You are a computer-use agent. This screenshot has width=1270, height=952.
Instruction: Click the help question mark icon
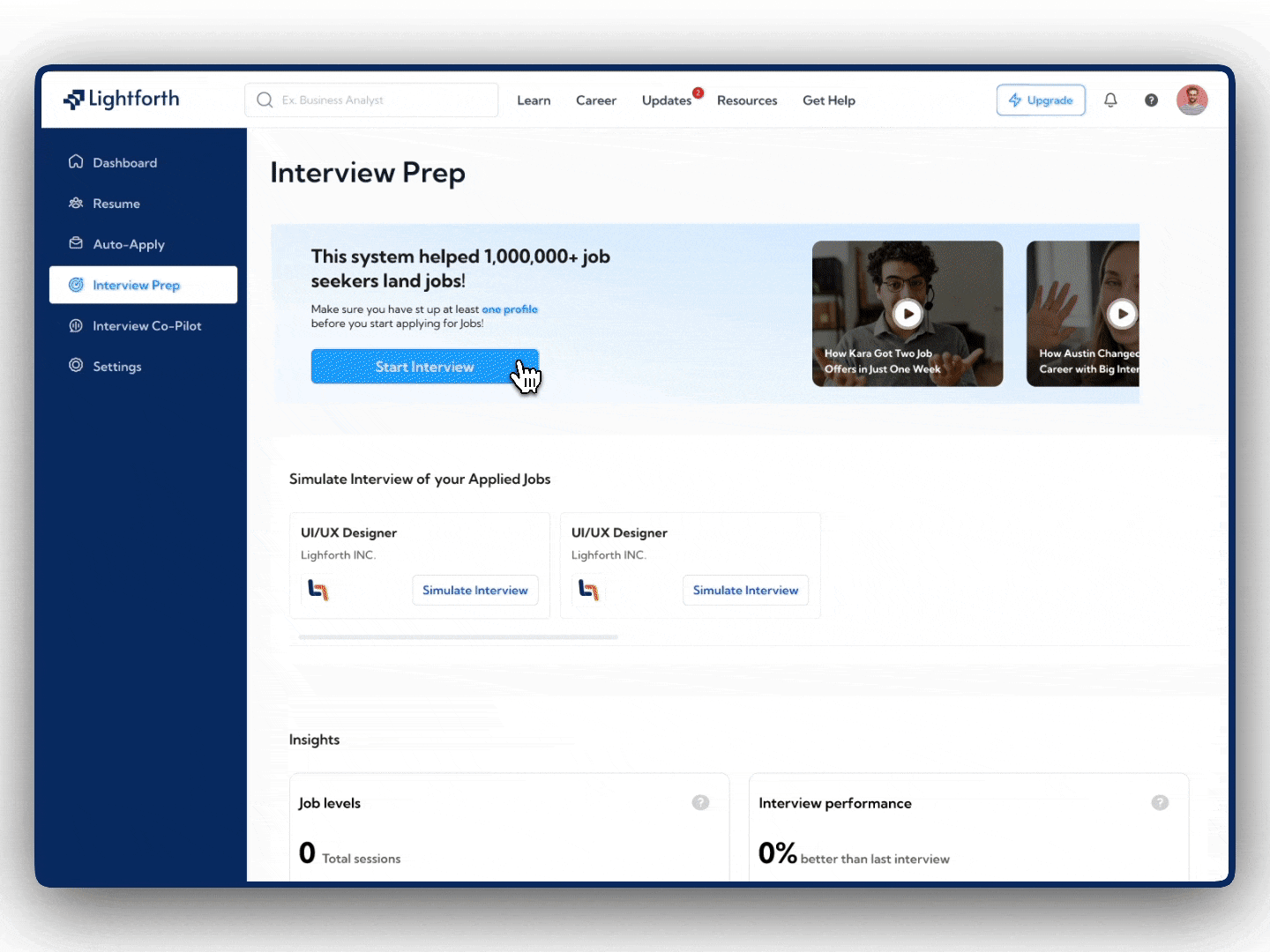pyautogui.click(x=1151, y=100)
